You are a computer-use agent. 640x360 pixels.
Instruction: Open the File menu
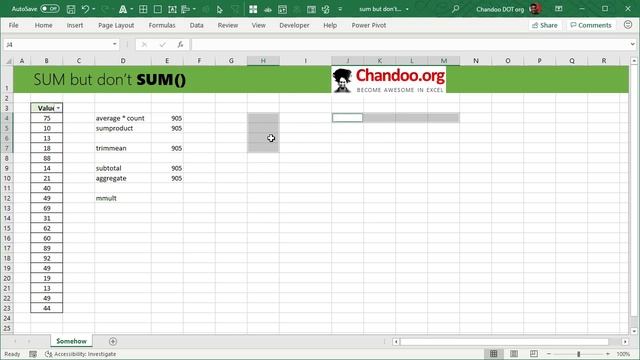(13, 25)
